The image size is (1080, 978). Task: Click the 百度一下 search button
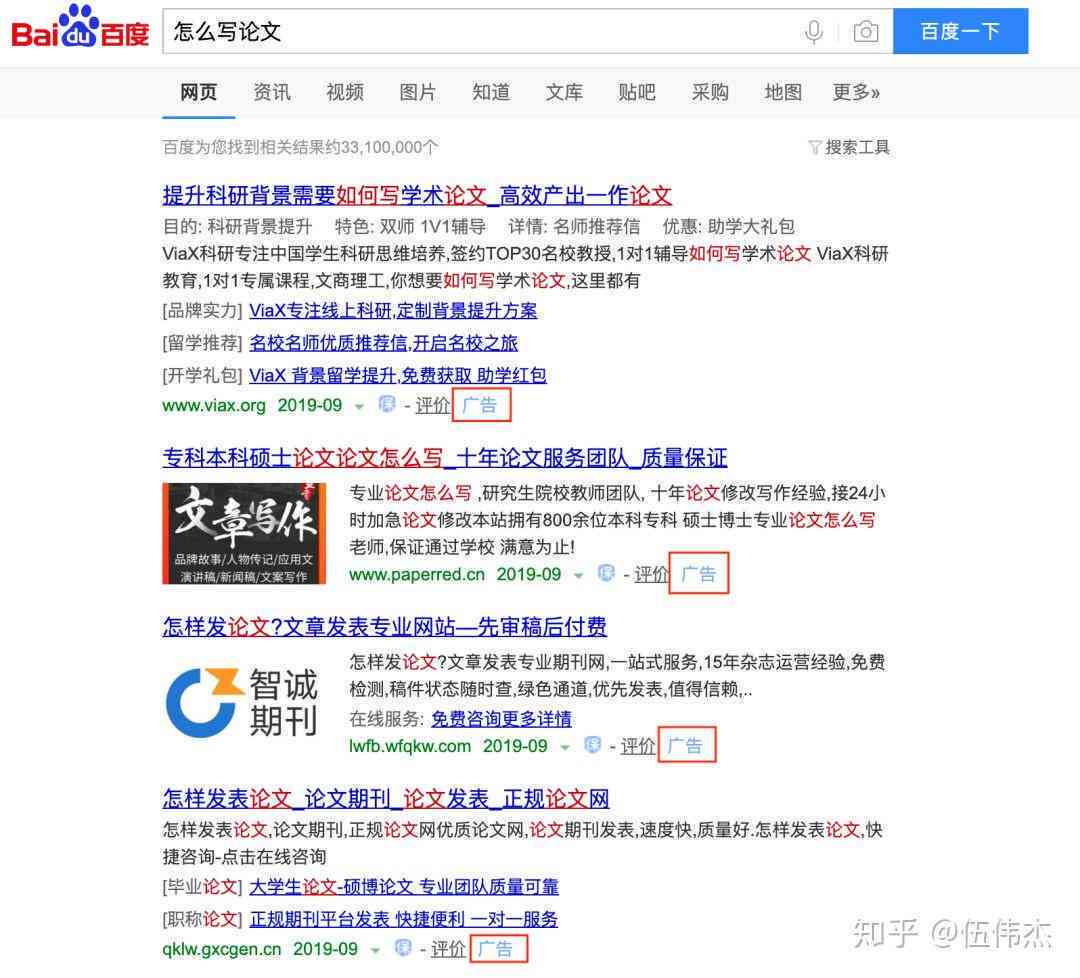tap(960, 31)
